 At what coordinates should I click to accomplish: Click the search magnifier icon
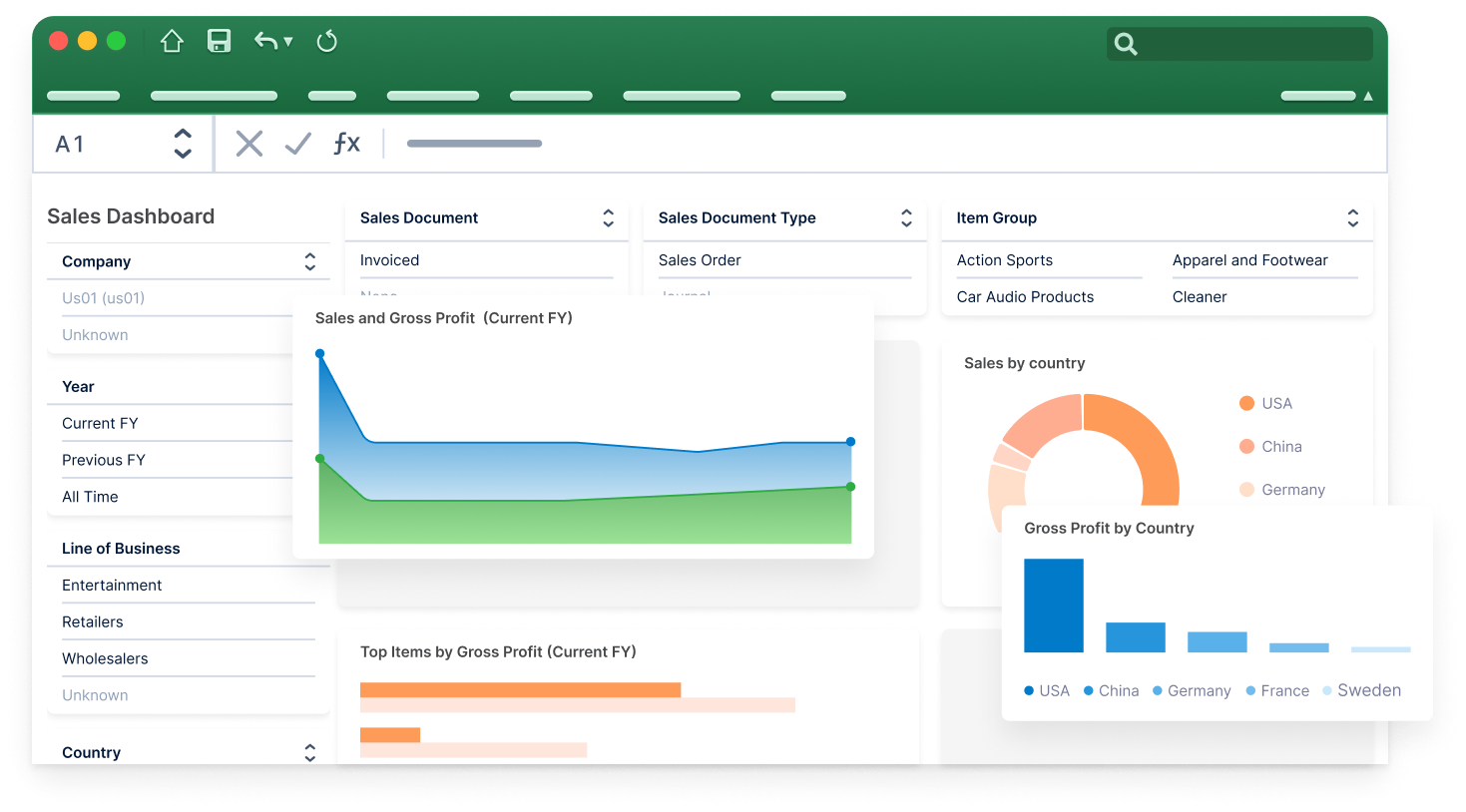click(x=1126, y=44)
